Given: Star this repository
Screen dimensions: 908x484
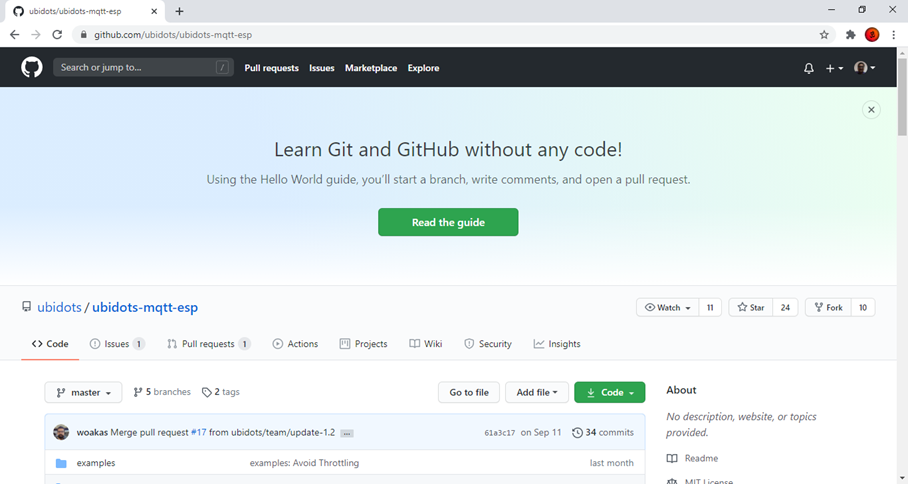Looking at the screenshot, I should pyautogui.click(x=750, y=307).
